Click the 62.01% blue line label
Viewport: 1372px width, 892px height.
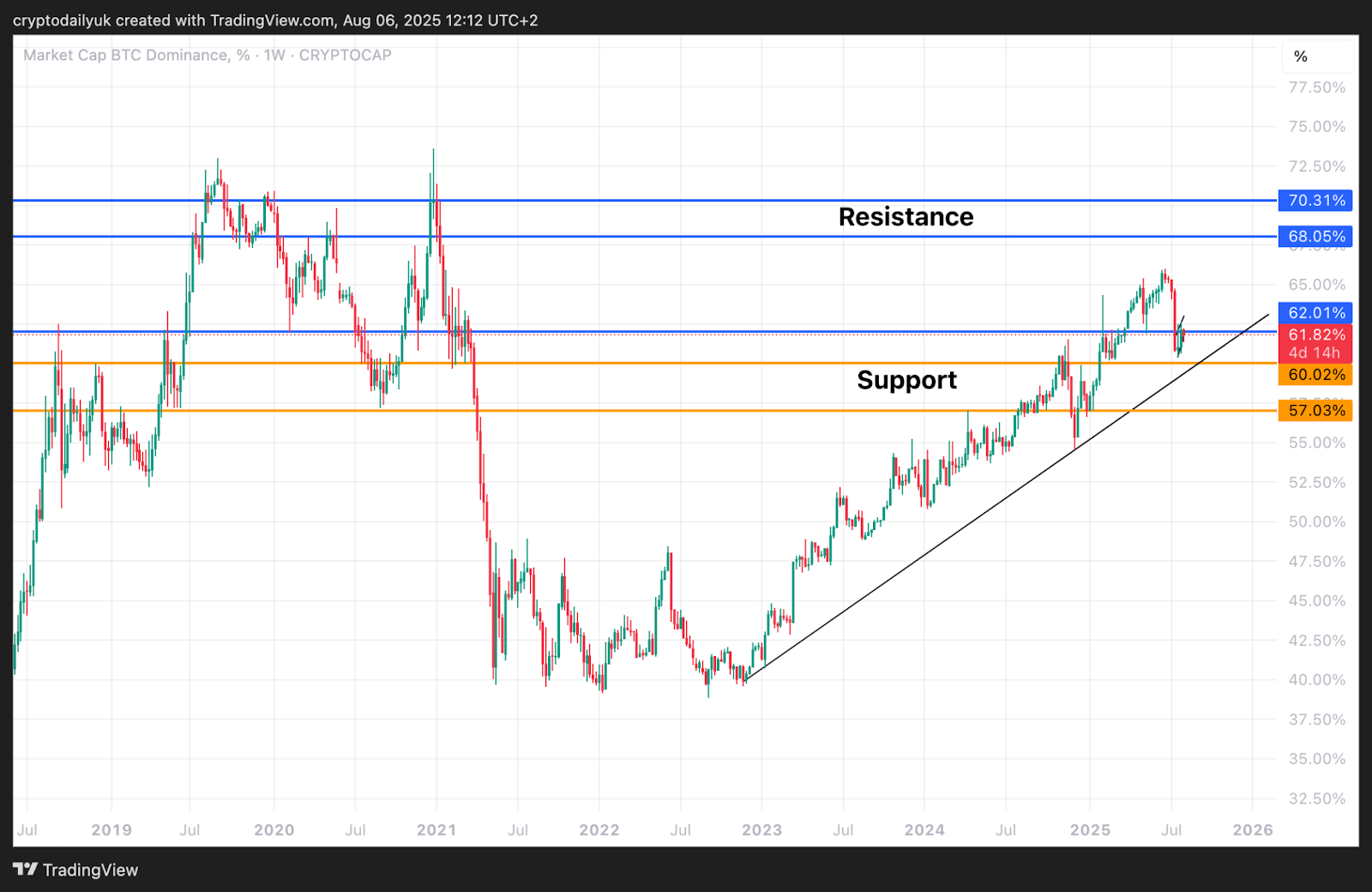tap(1315, 313)
